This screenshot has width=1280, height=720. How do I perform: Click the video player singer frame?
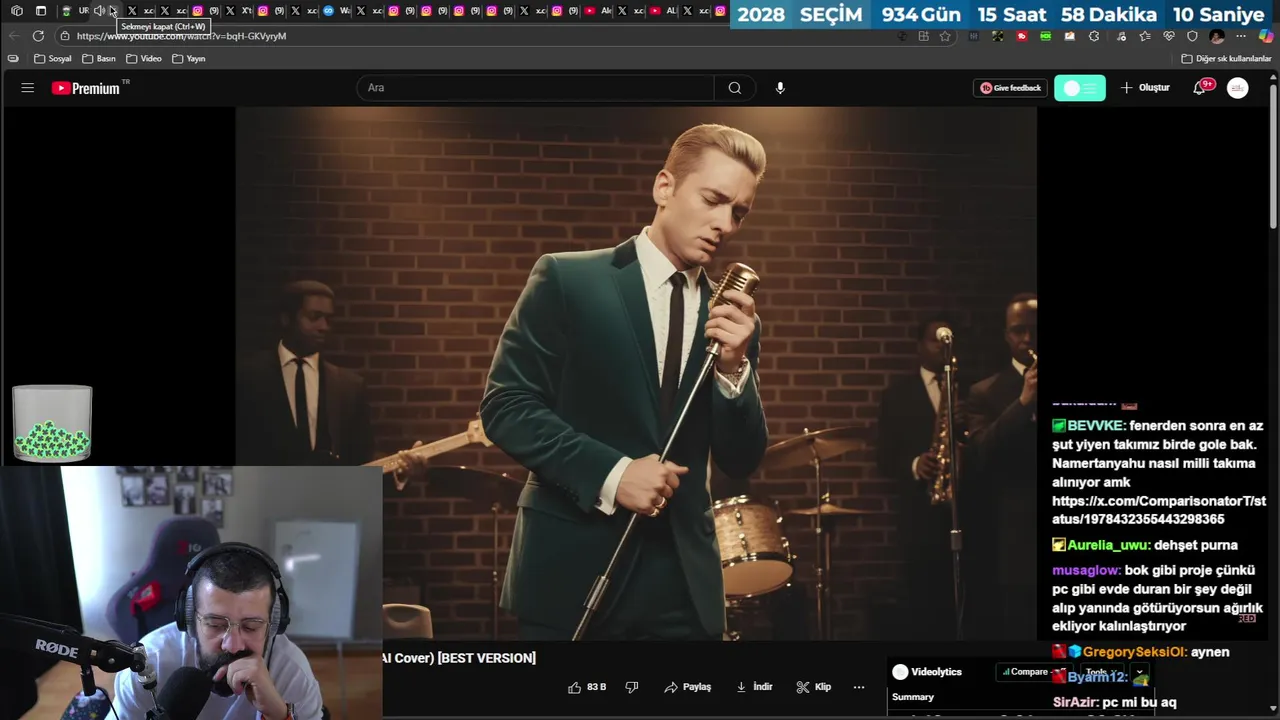point(636,373)
